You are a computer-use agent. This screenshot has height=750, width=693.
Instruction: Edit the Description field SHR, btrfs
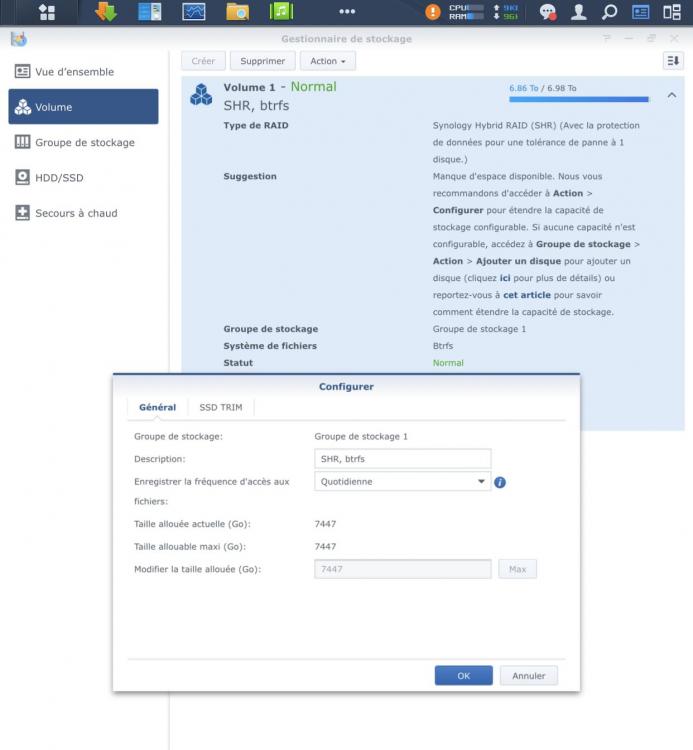coord(403,459)
